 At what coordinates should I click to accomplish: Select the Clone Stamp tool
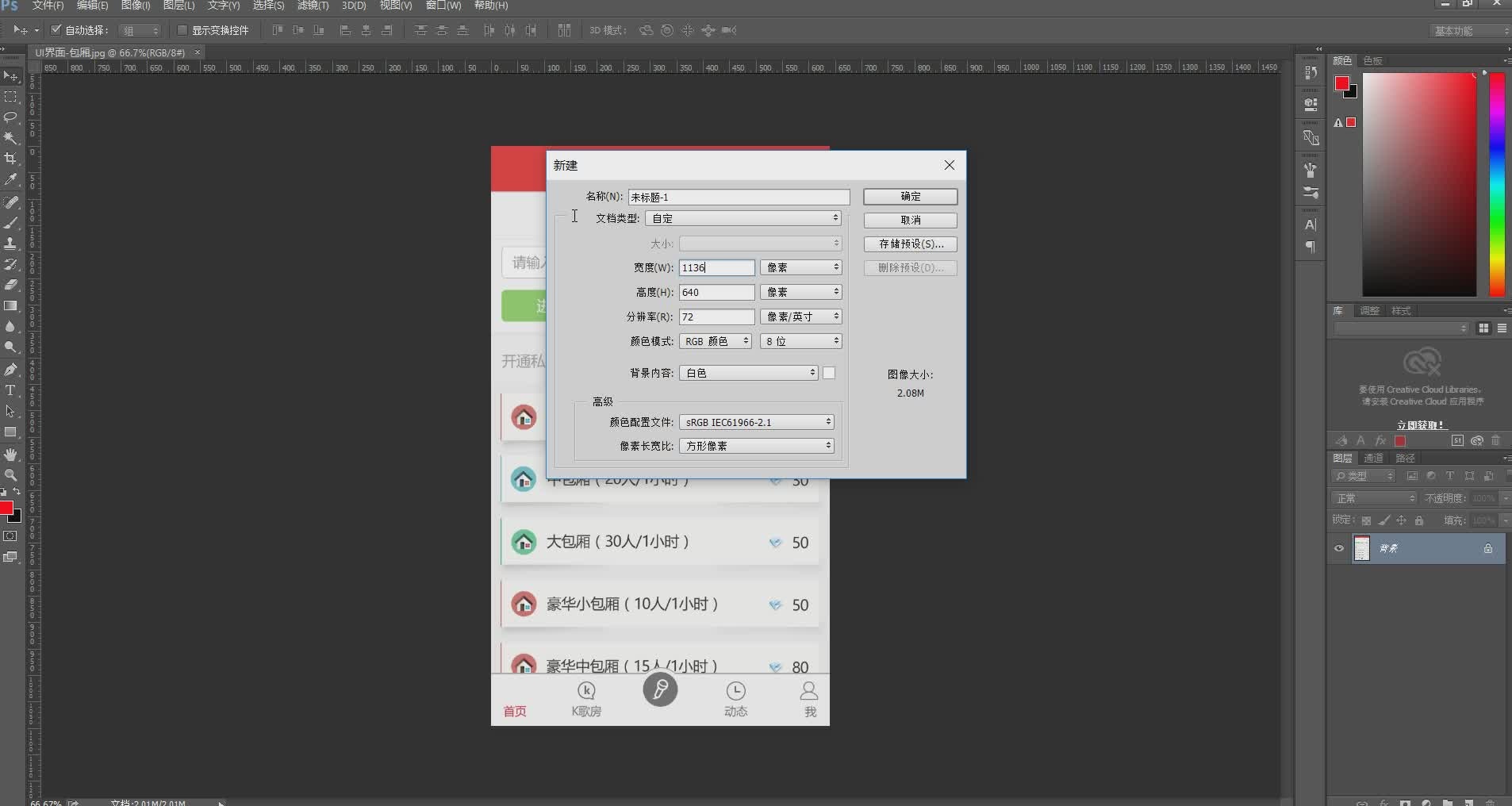11,244
